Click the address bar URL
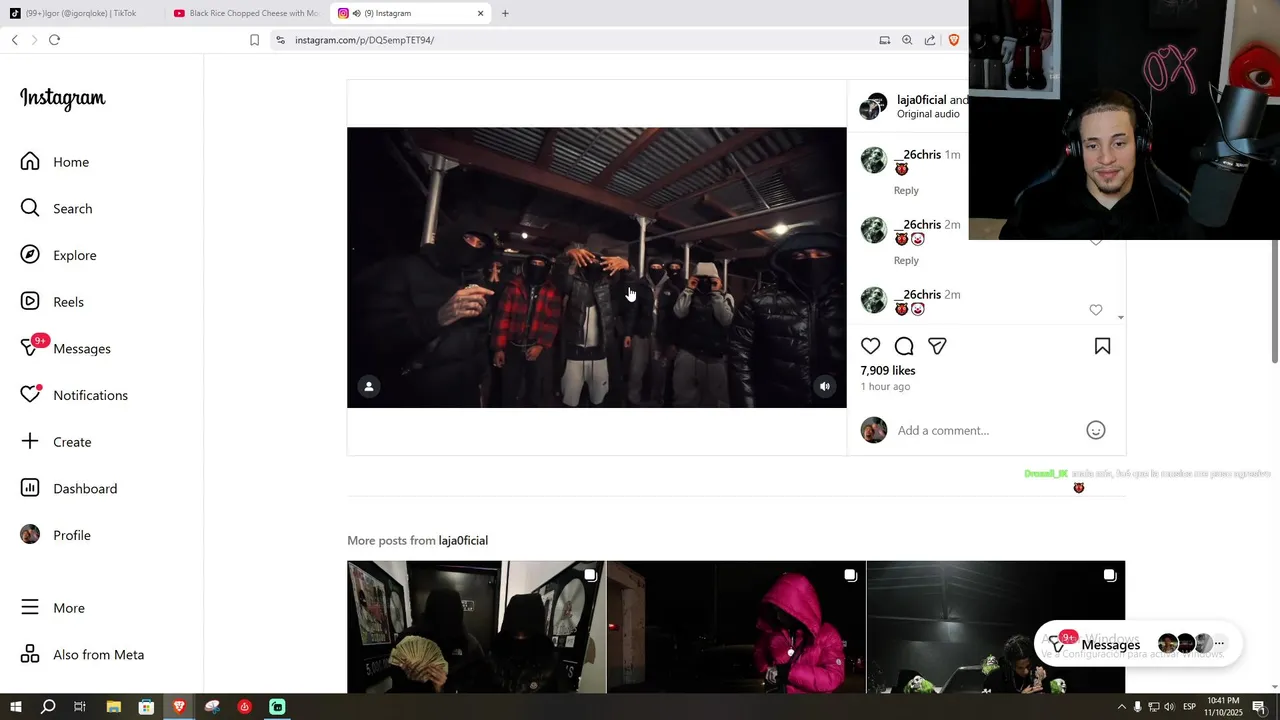Image resolution: width=1280 pixels, height=720 pixels. (x=364, y=40)
